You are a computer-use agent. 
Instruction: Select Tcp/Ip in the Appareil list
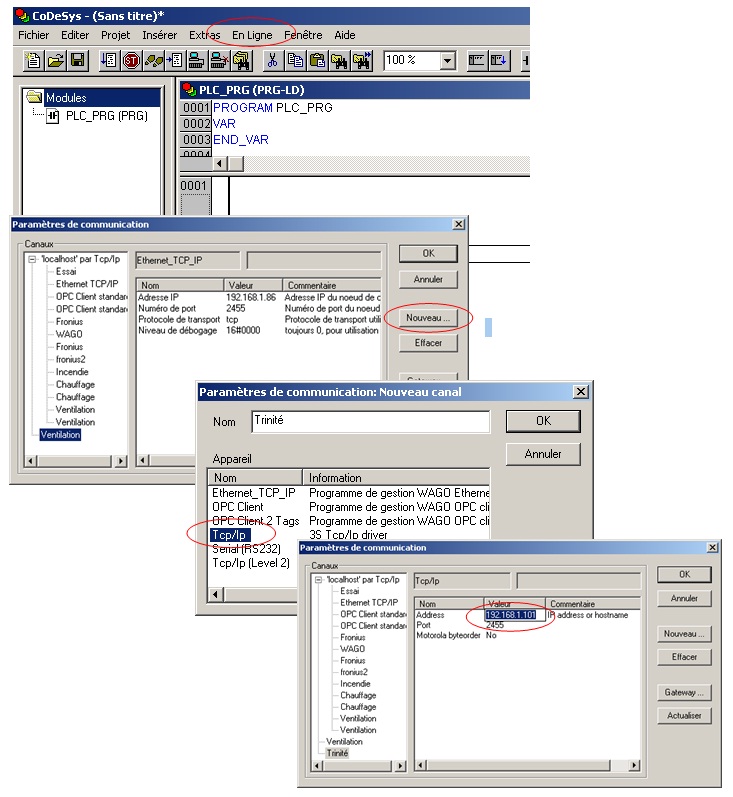[x=229, y=535]
